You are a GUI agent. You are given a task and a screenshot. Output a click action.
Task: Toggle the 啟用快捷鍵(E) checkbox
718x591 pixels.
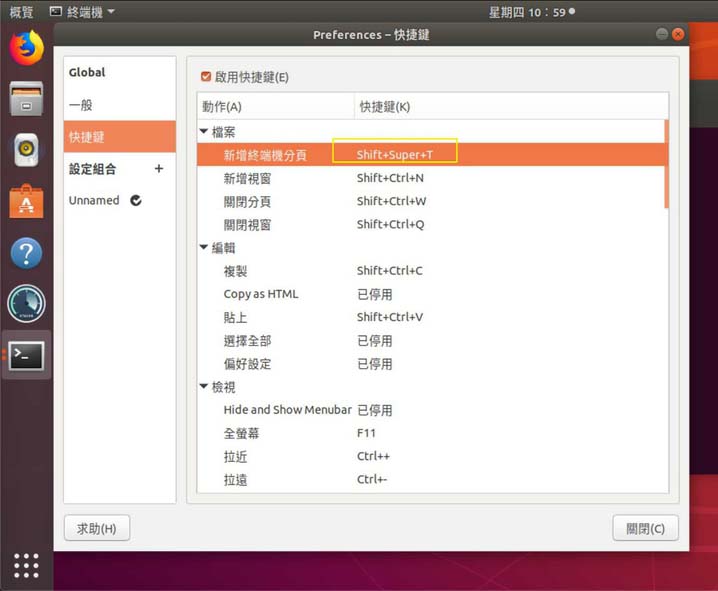tap(206, 76)
